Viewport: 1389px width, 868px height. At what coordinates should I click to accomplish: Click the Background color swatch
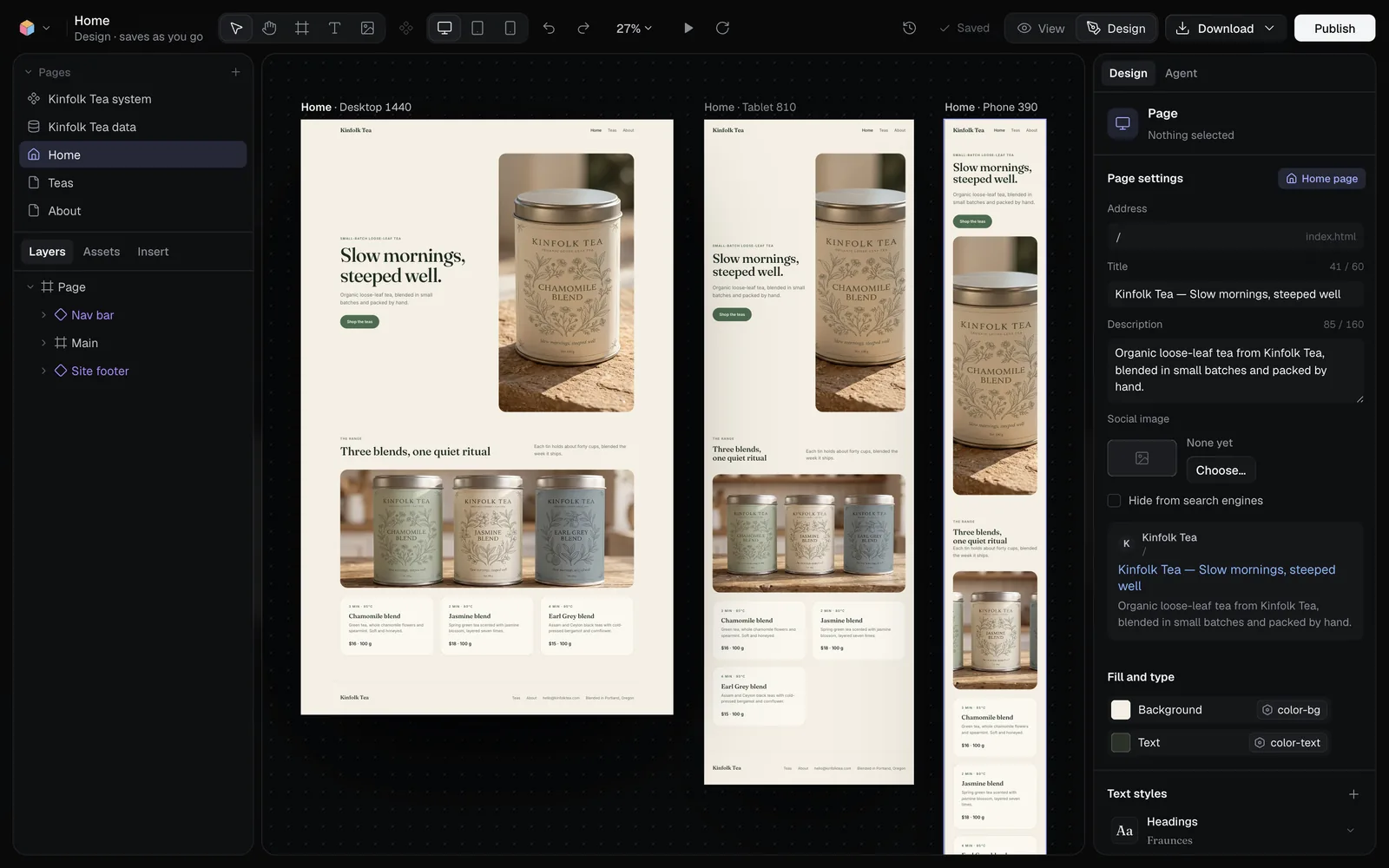point(1121,710)
